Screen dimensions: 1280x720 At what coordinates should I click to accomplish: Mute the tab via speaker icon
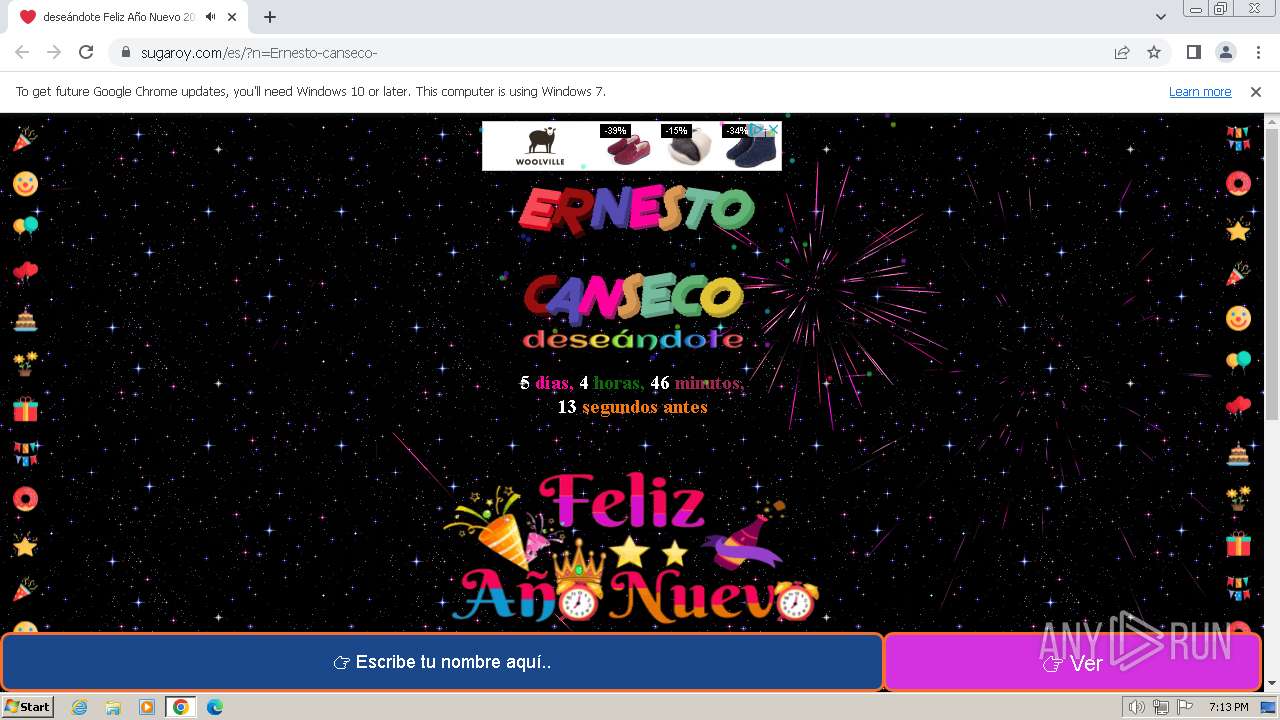pos(210,17)
